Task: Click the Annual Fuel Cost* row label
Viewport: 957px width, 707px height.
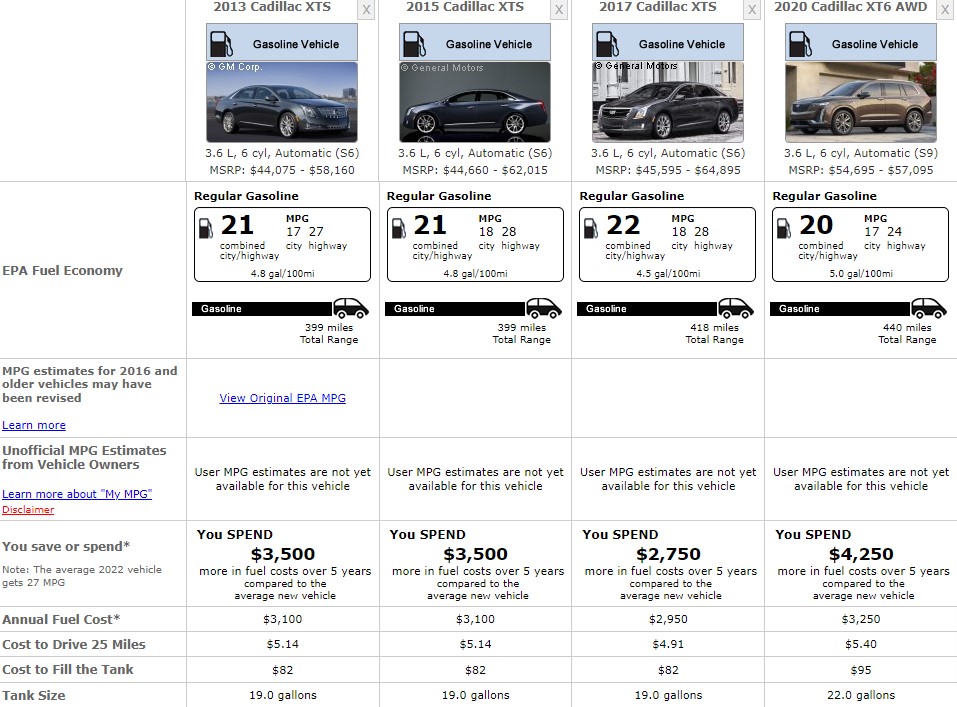Action: click(x=61, y=620)
